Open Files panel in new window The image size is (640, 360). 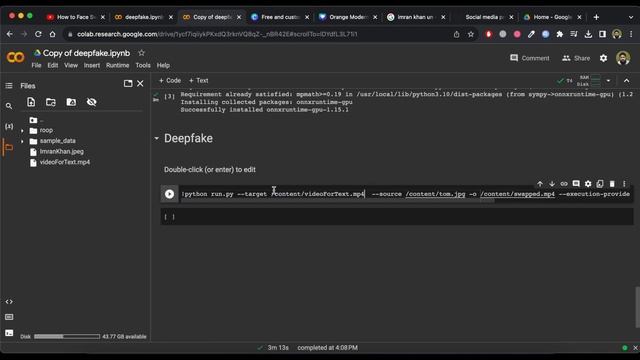(128, 84)
